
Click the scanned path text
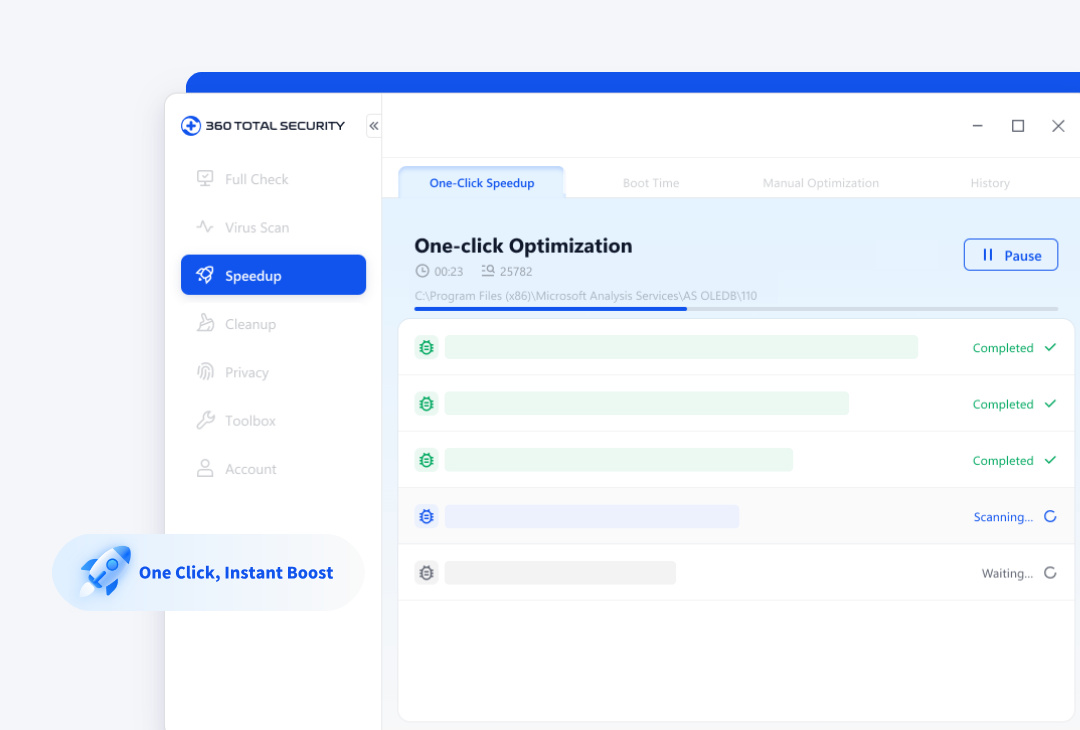click(x=585, y=295)
